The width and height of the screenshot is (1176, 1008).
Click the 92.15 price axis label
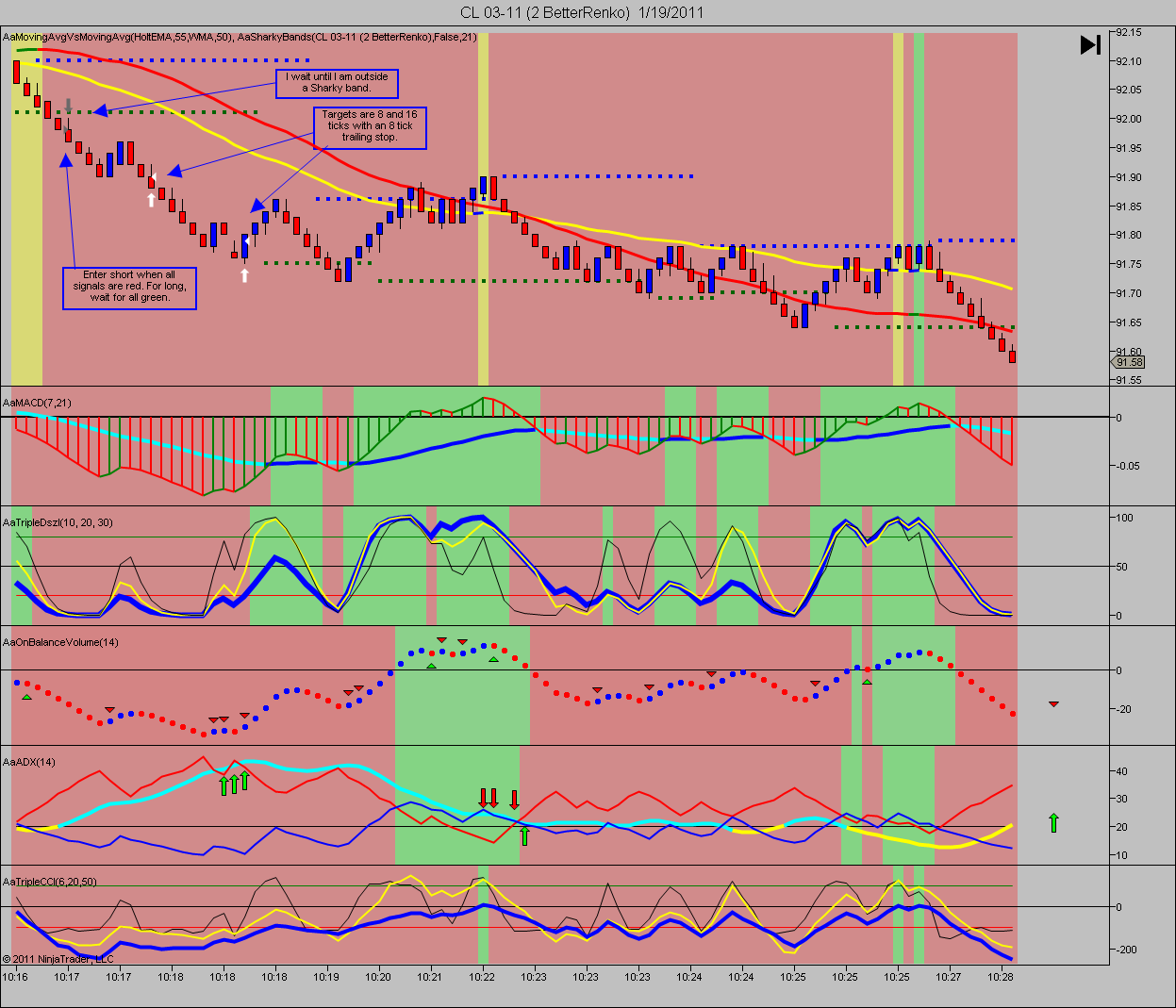pos(1129,32)
